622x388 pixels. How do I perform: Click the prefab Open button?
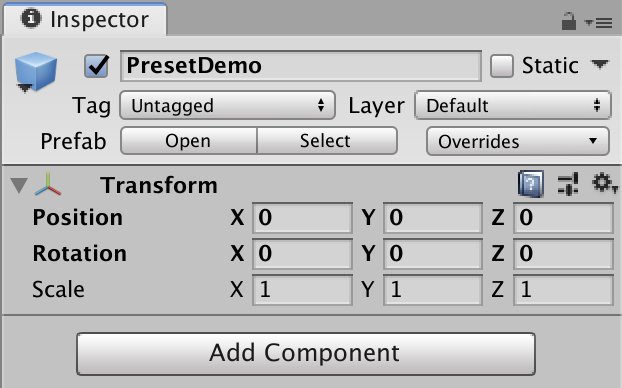188,141
